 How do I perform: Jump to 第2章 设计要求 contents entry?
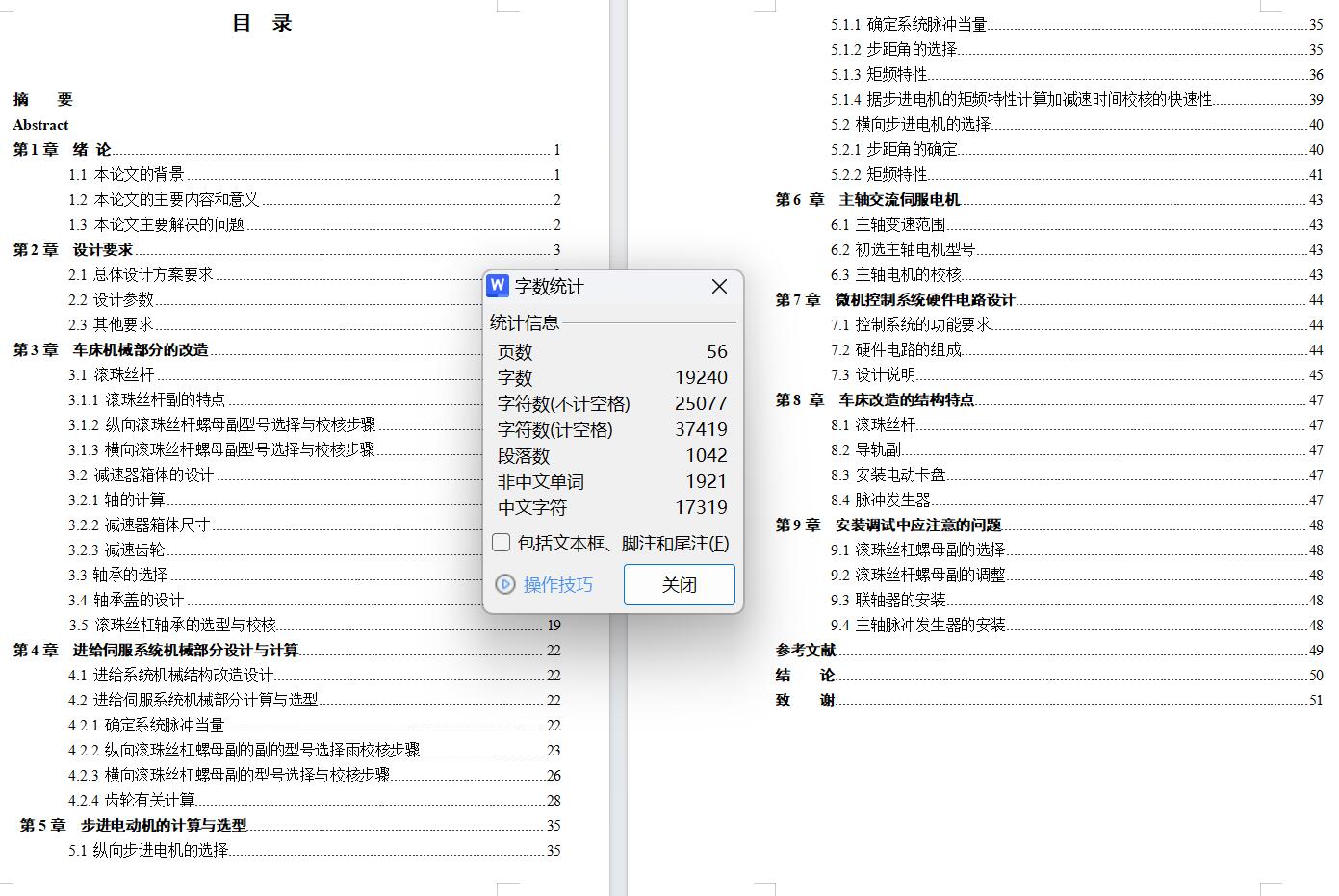tap(287, 249)
